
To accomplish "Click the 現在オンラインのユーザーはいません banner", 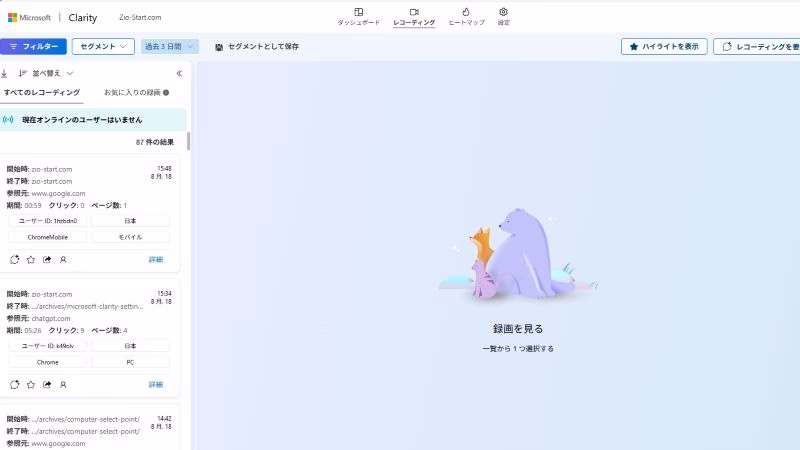I will [x=93, y=120].
